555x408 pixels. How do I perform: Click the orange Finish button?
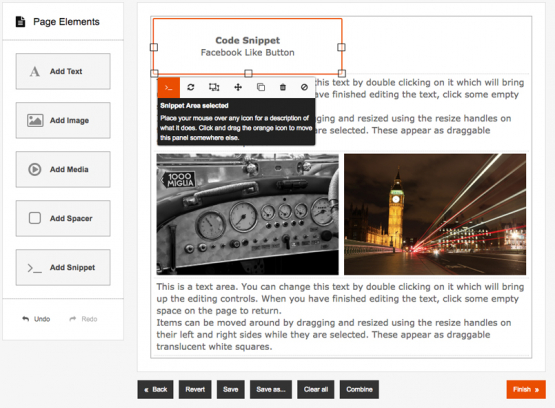[526, 389]
